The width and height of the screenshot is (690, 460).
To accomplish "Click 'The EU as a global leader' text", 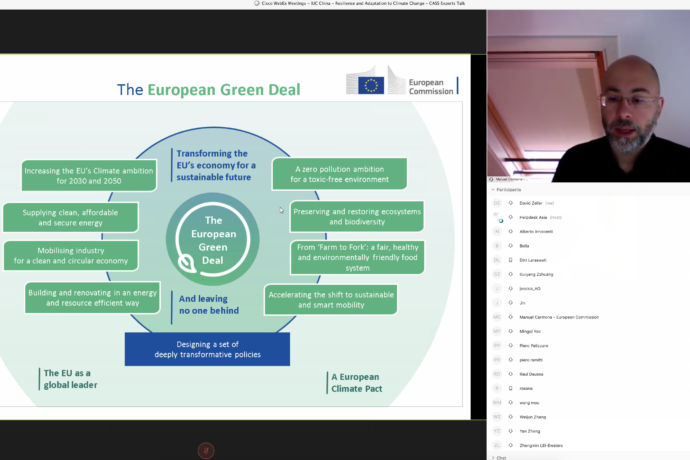I will coord(70,379).
